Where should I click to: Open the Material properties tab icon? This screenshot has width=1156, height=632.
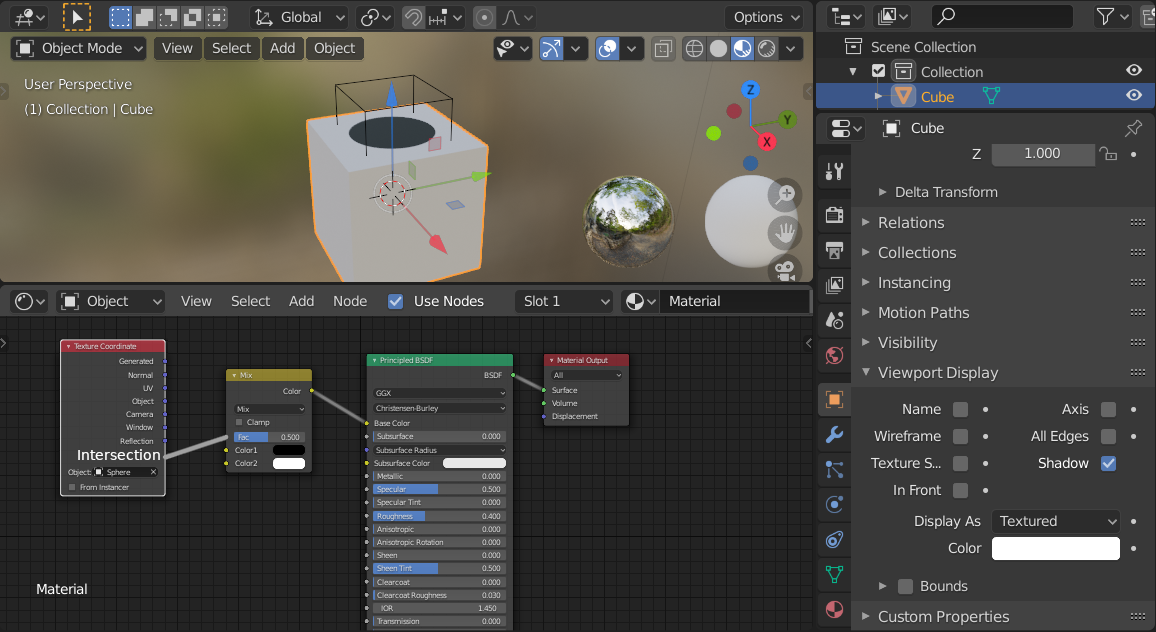click(835, 610)
